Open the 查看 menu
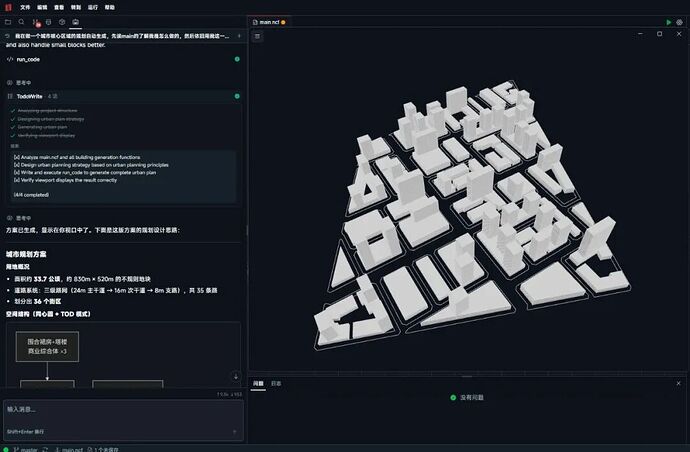 (59, 7)
